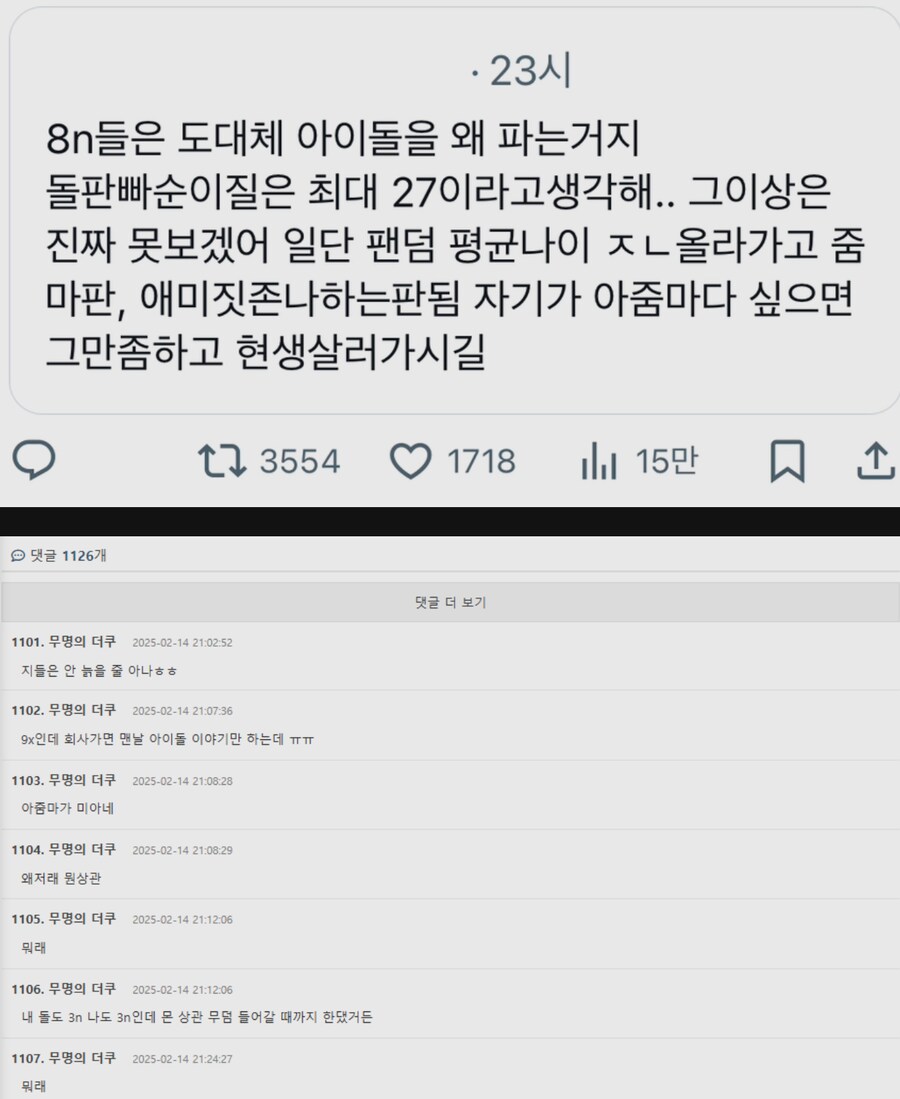Open the retweet count 3554
The height and width of the screenshot is (1099, 900).
[x=300, y=461]
